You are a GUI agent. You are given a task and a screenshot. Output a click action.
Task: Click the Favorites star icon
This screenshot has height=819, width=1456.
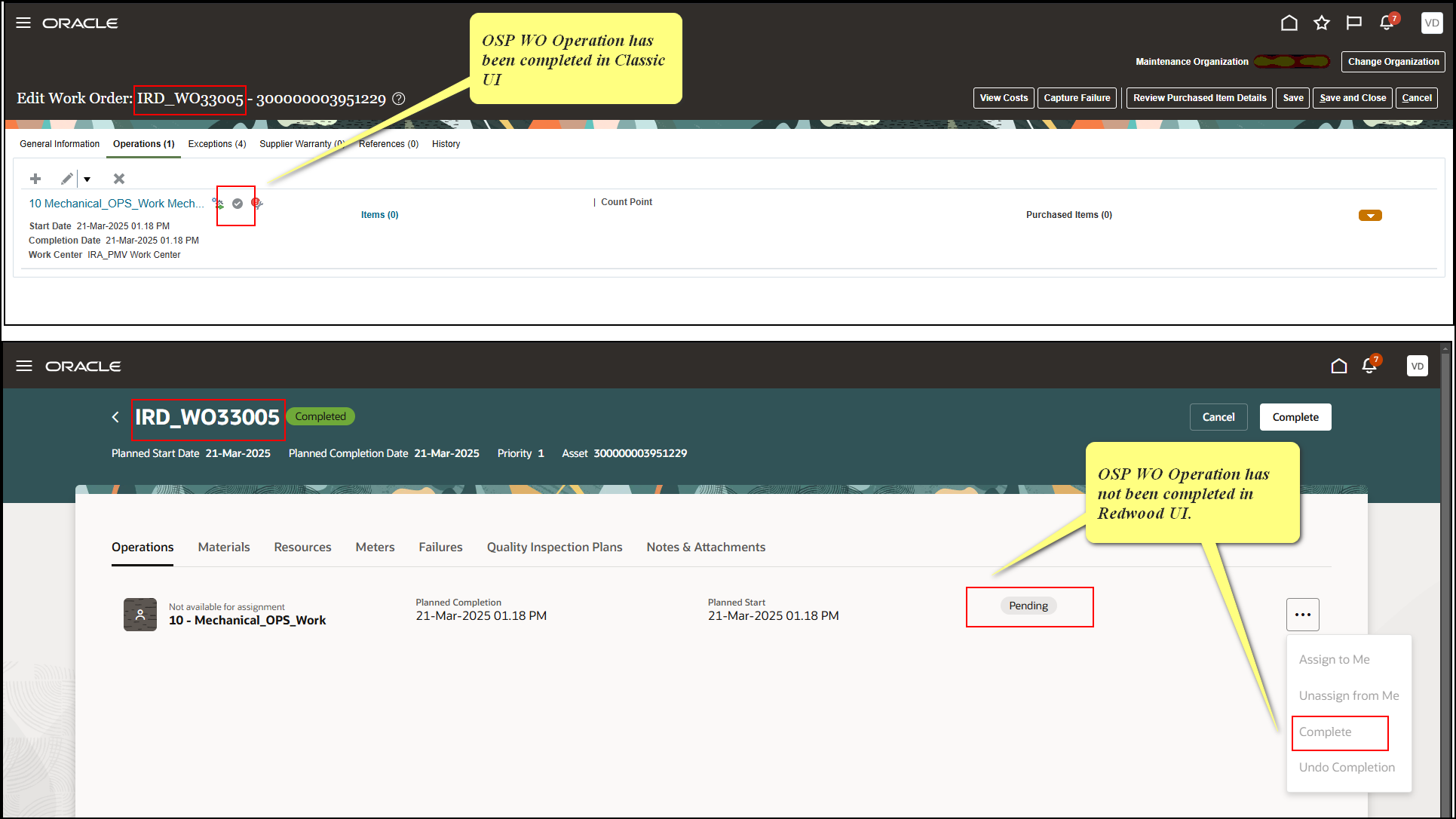pyautogui.click(x=1321, y=23)
